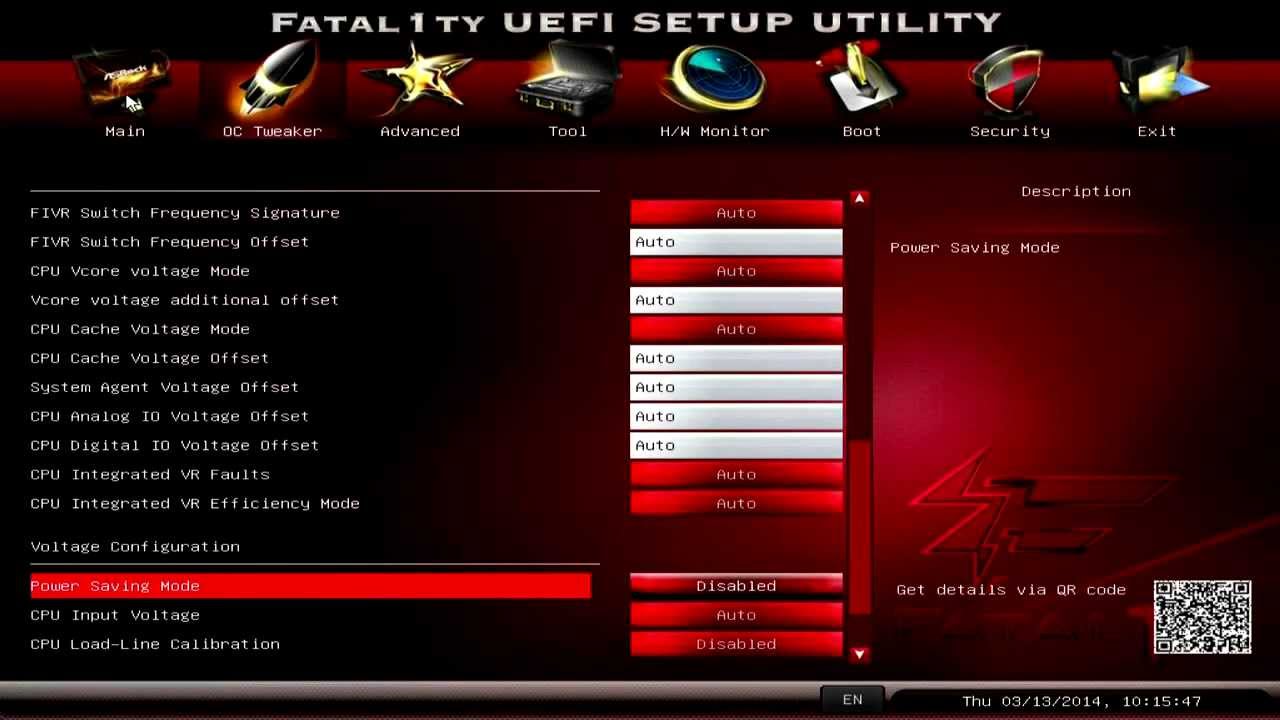Select the CPU Input Voltage label
The image size is (1280, 720).
point(115,615)
